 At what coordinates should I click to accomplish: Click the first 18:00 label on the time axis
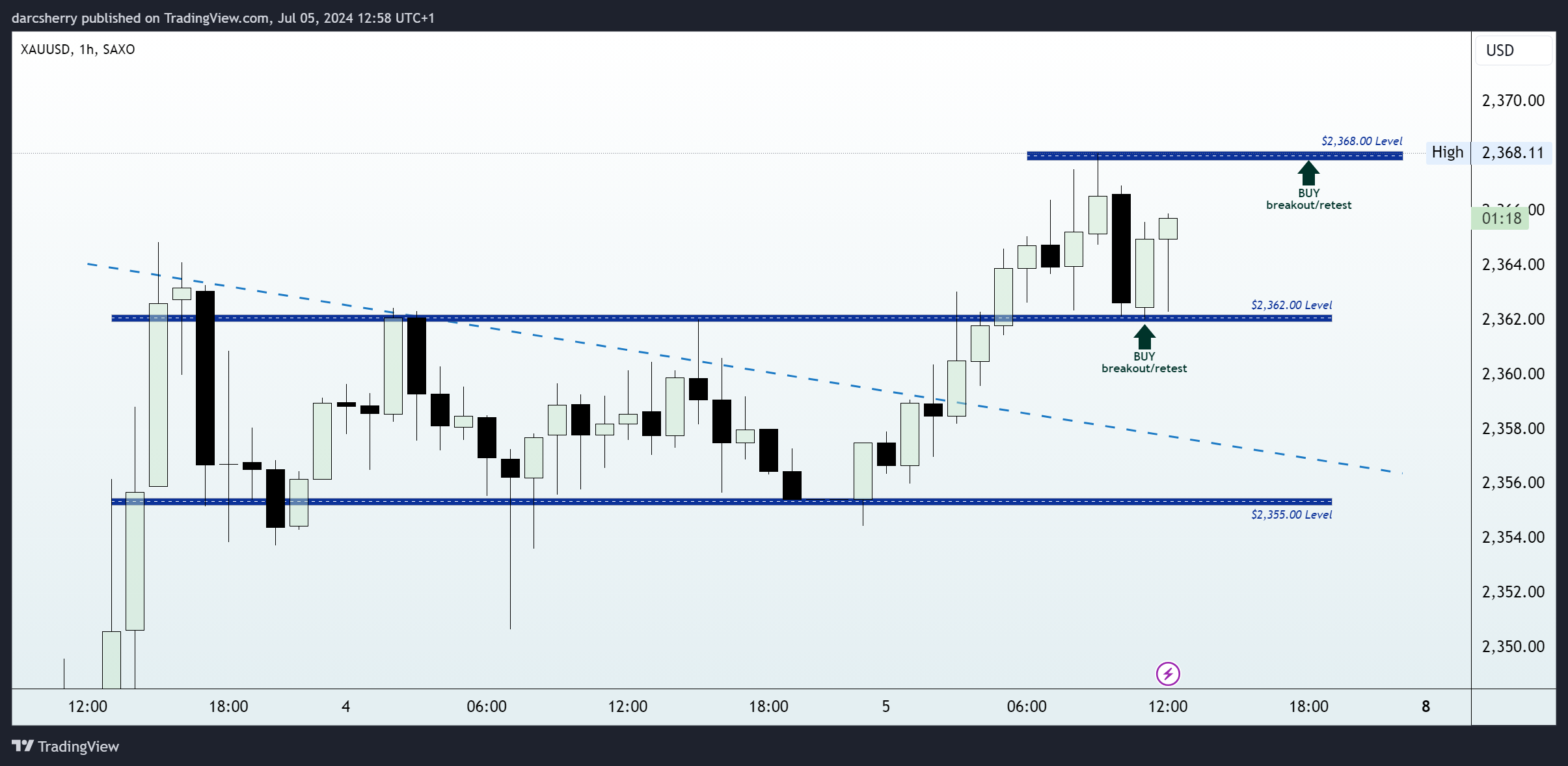pos(228,707)
